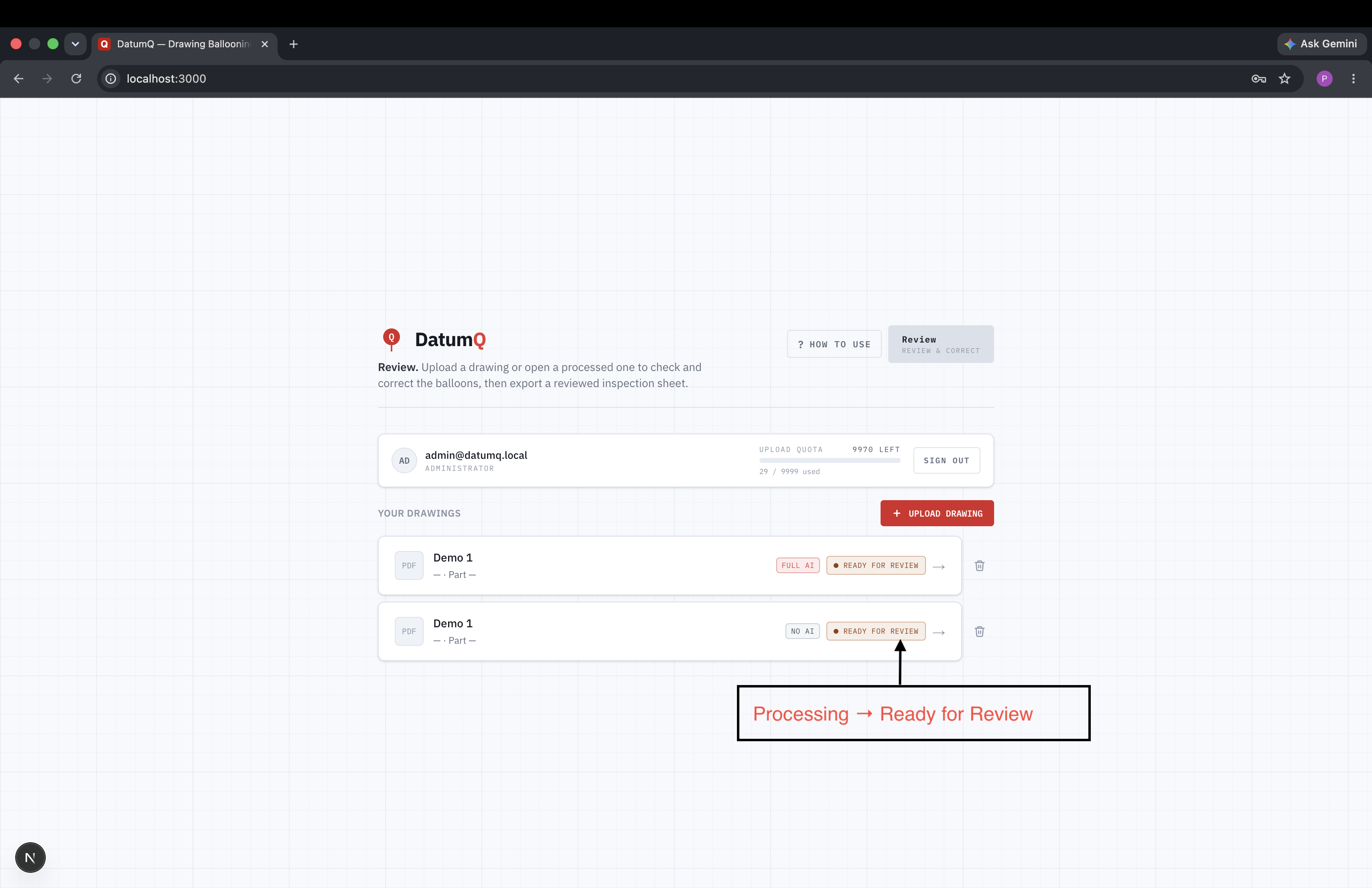Click the DatumQ title text
Screen dimensions: 1372x888
pos(450,339)
